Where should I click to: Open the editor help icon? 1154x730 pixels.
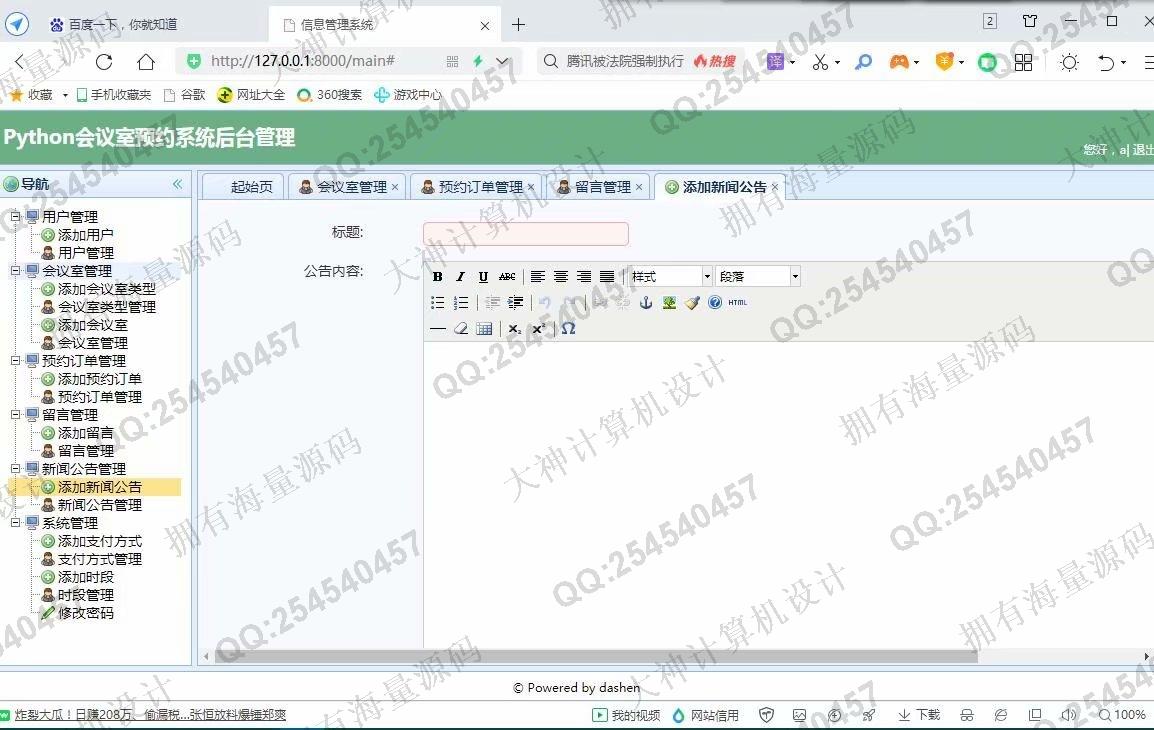[x=715, y=303]
